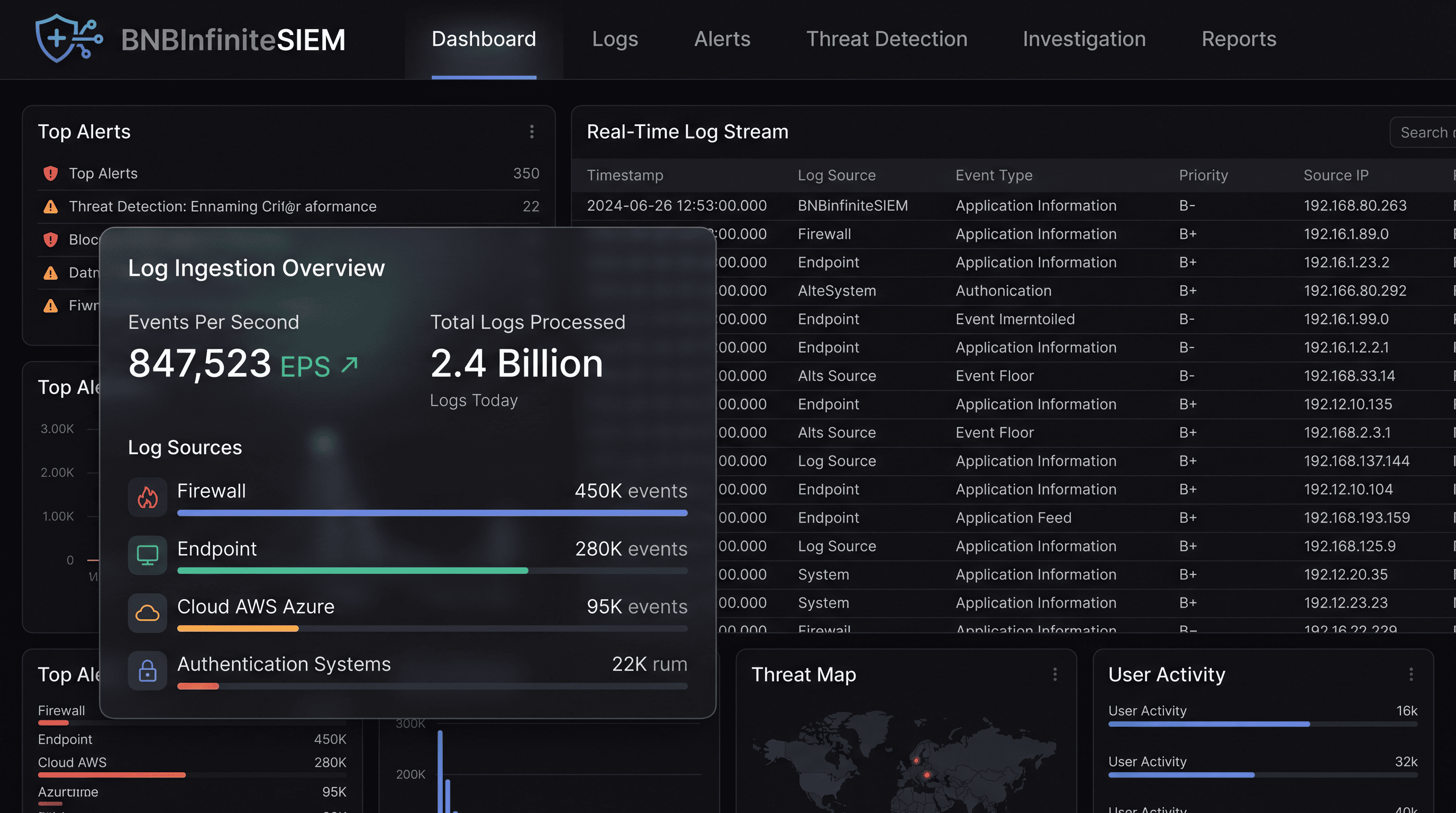Click the Endpoint monitor icon
Screen dimensions: 1456x813
point(147,555)
